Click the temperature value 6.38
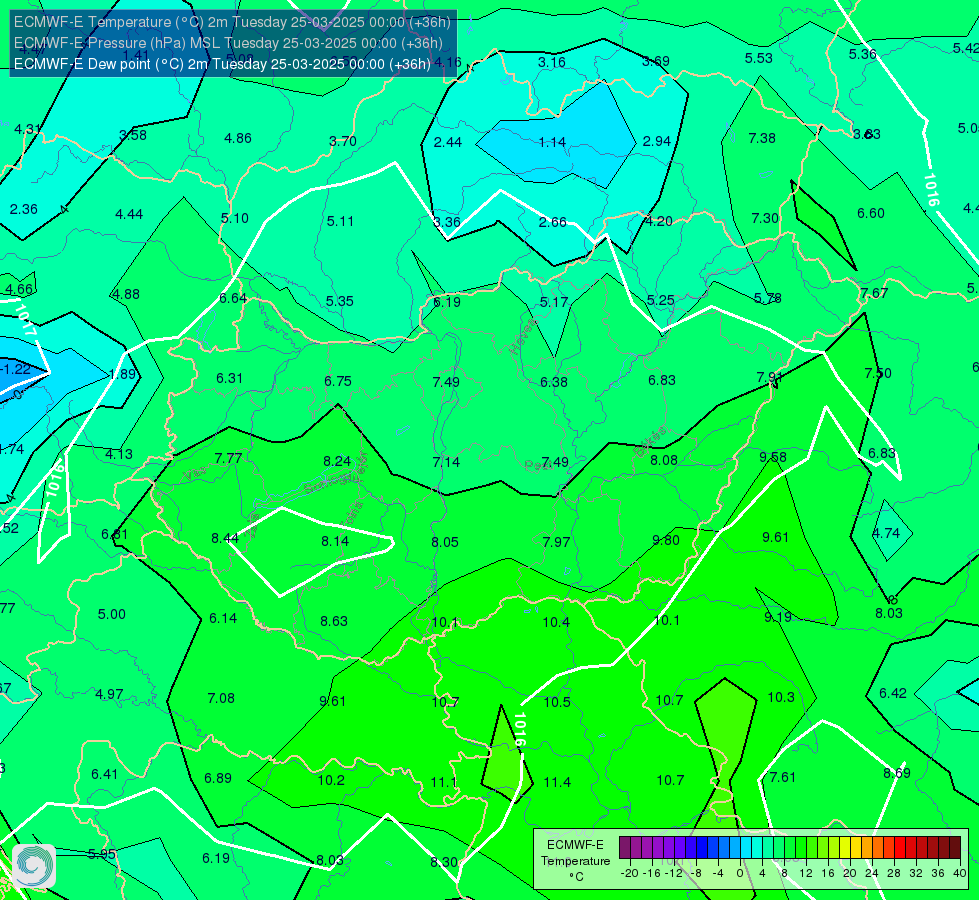Image resolution: width=979 pixels, height=900 pixels. pyautogui.click(x=554, y=382)
